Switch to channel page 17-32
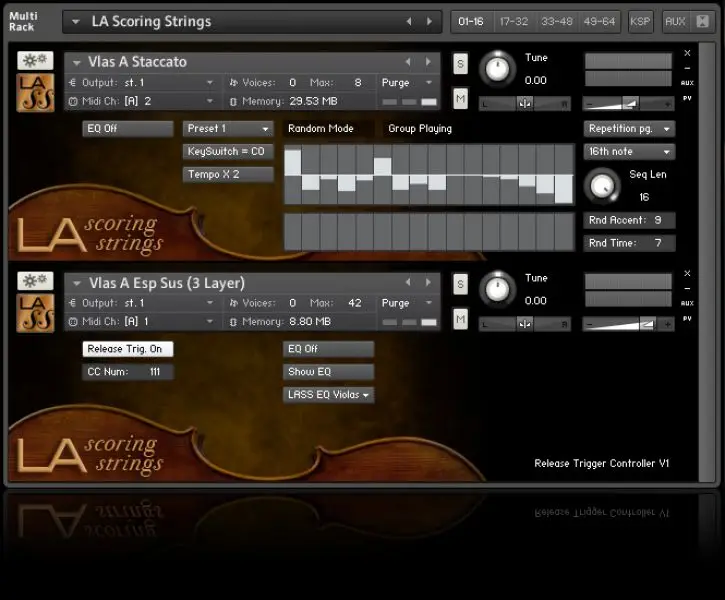This screenshot has height=600, width=725. click(514, 21)
